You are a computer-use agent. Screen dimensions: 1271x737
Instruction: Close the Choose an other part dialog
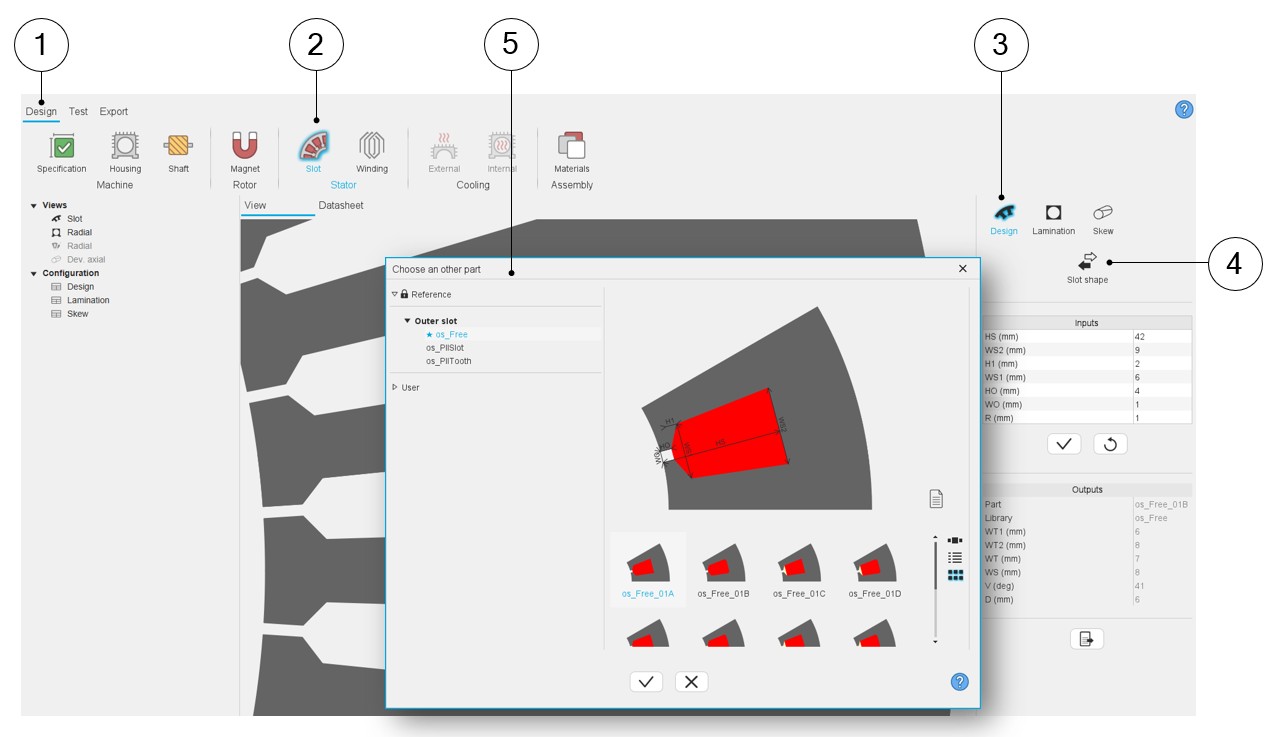[x=963, y=269]
